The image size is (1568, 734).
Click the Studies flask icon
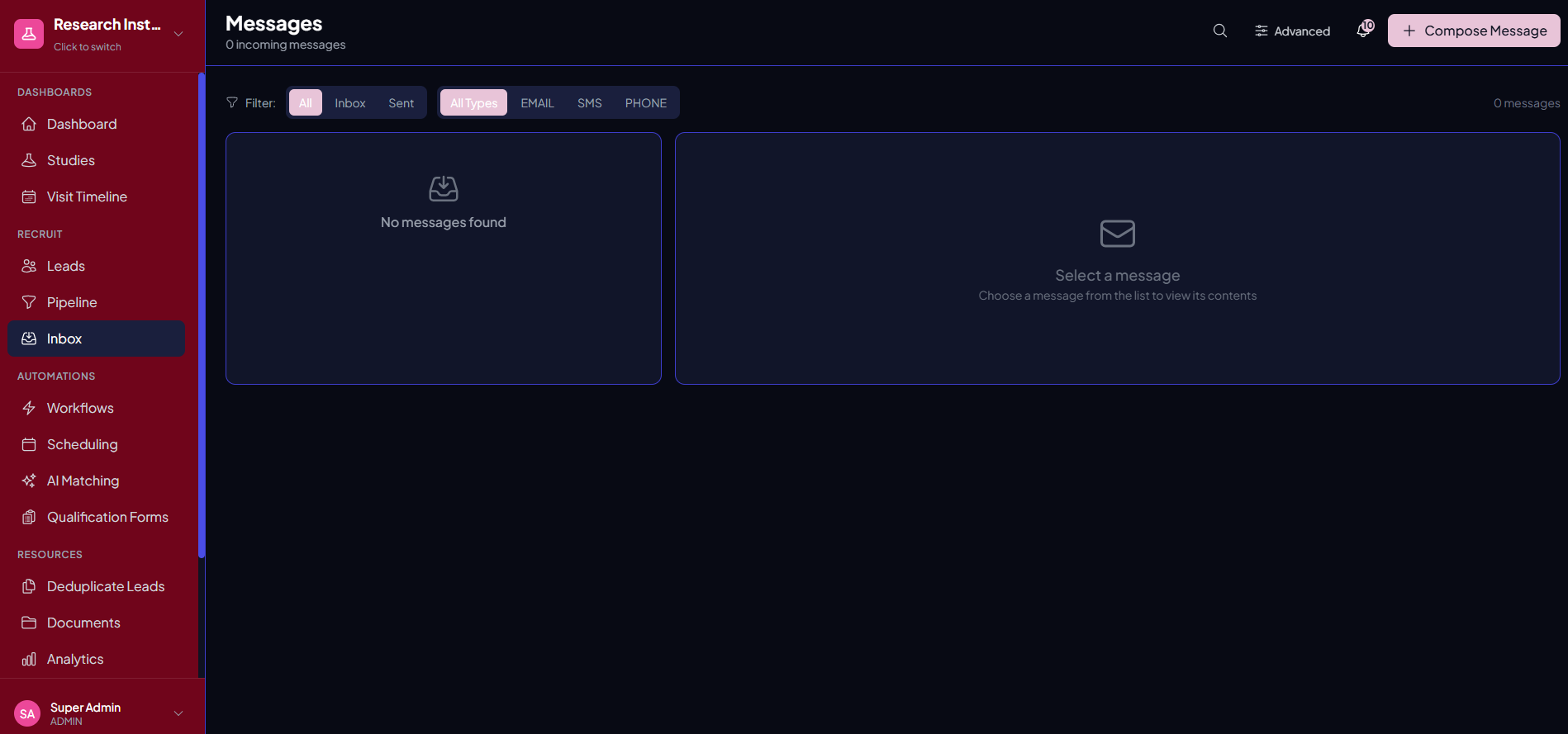29,160
